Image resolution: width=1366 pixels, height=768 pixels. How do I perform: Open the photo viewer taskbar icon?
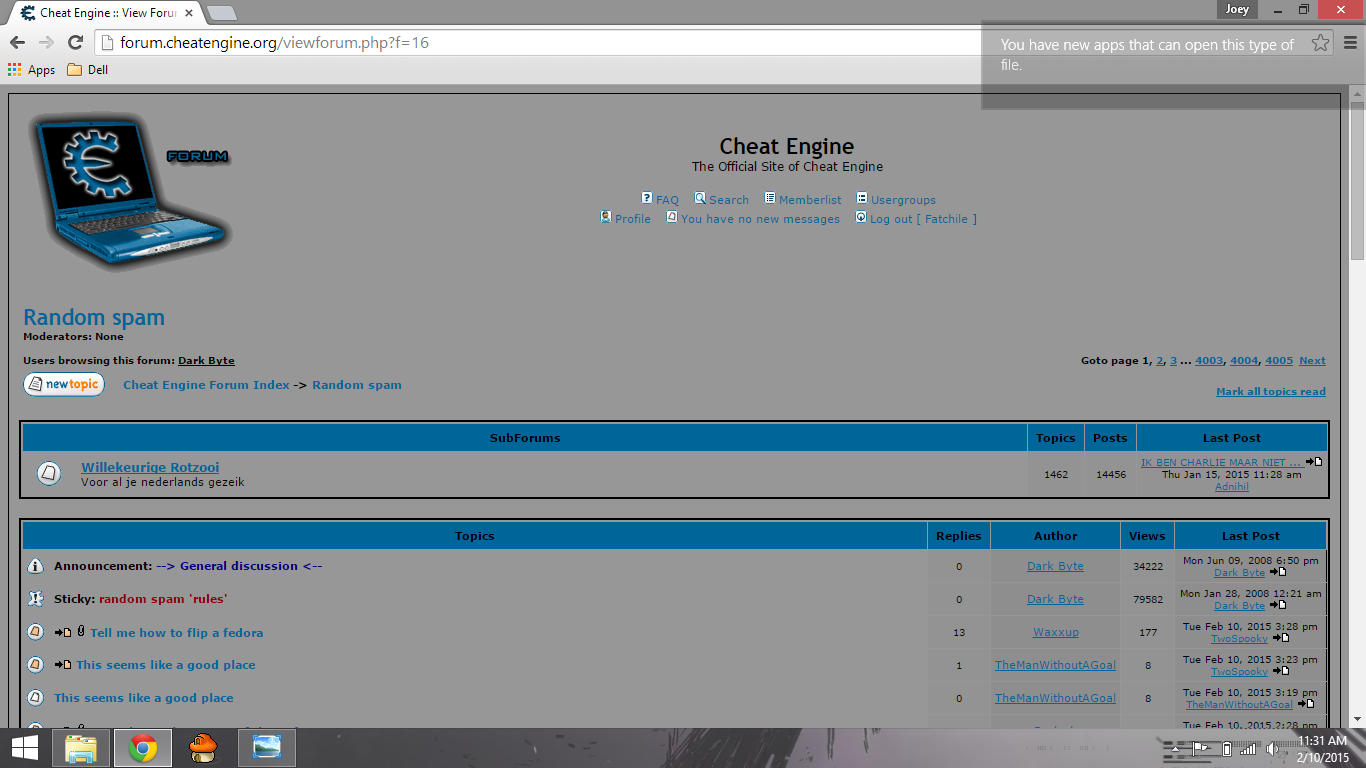click(x=267, y=748)
